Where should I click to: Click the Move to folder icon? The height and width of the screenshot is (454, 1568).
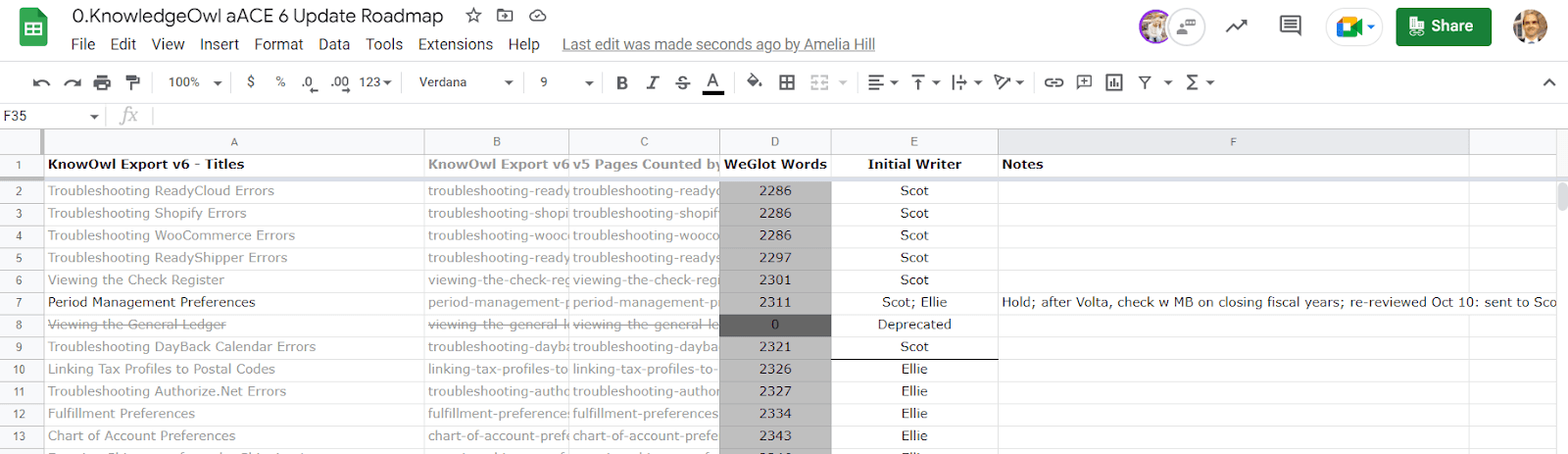tap(505, 15)
